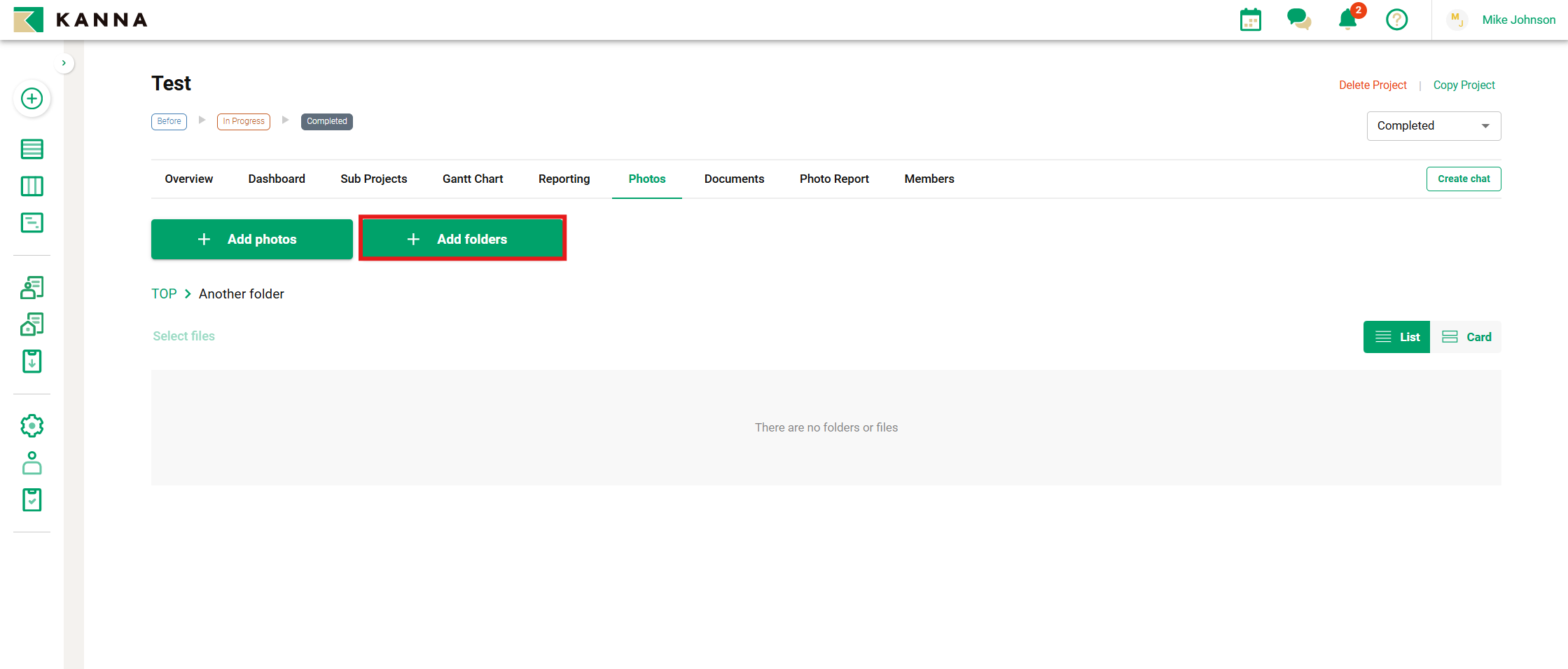Navigate to TOP breadcrumb link

(164, 294)
